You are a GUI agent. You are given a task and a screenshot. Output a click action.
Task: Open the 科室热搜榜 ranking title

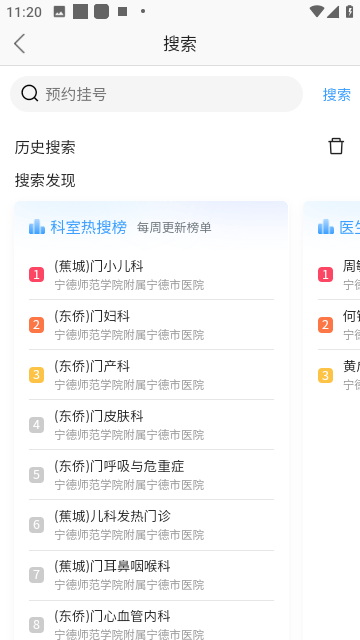coord(89,227)
